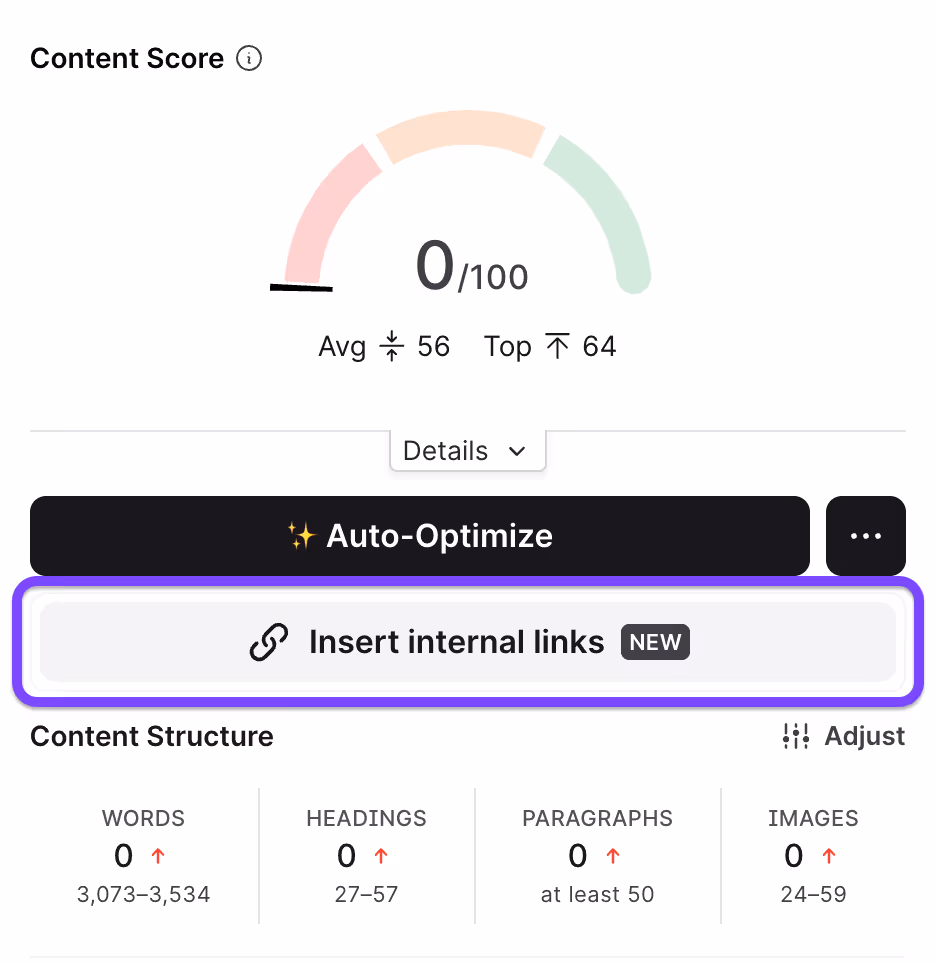This screenshot has height=962, width=936.
Task: Run Auto-Optimize
Action: [x=420, y=536]
